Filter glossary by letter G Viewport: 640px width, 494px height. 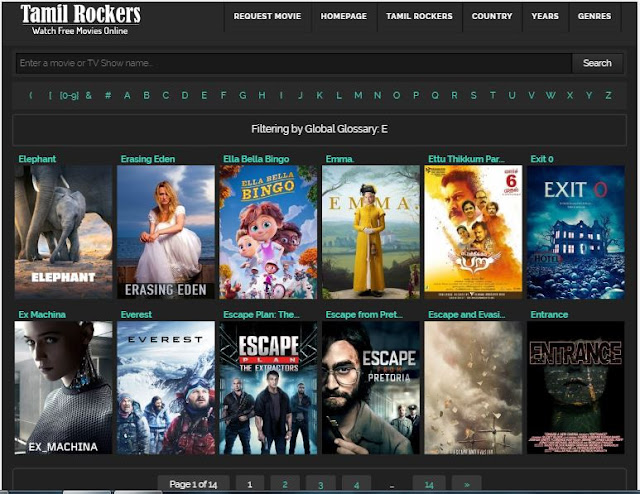[242, 96]
